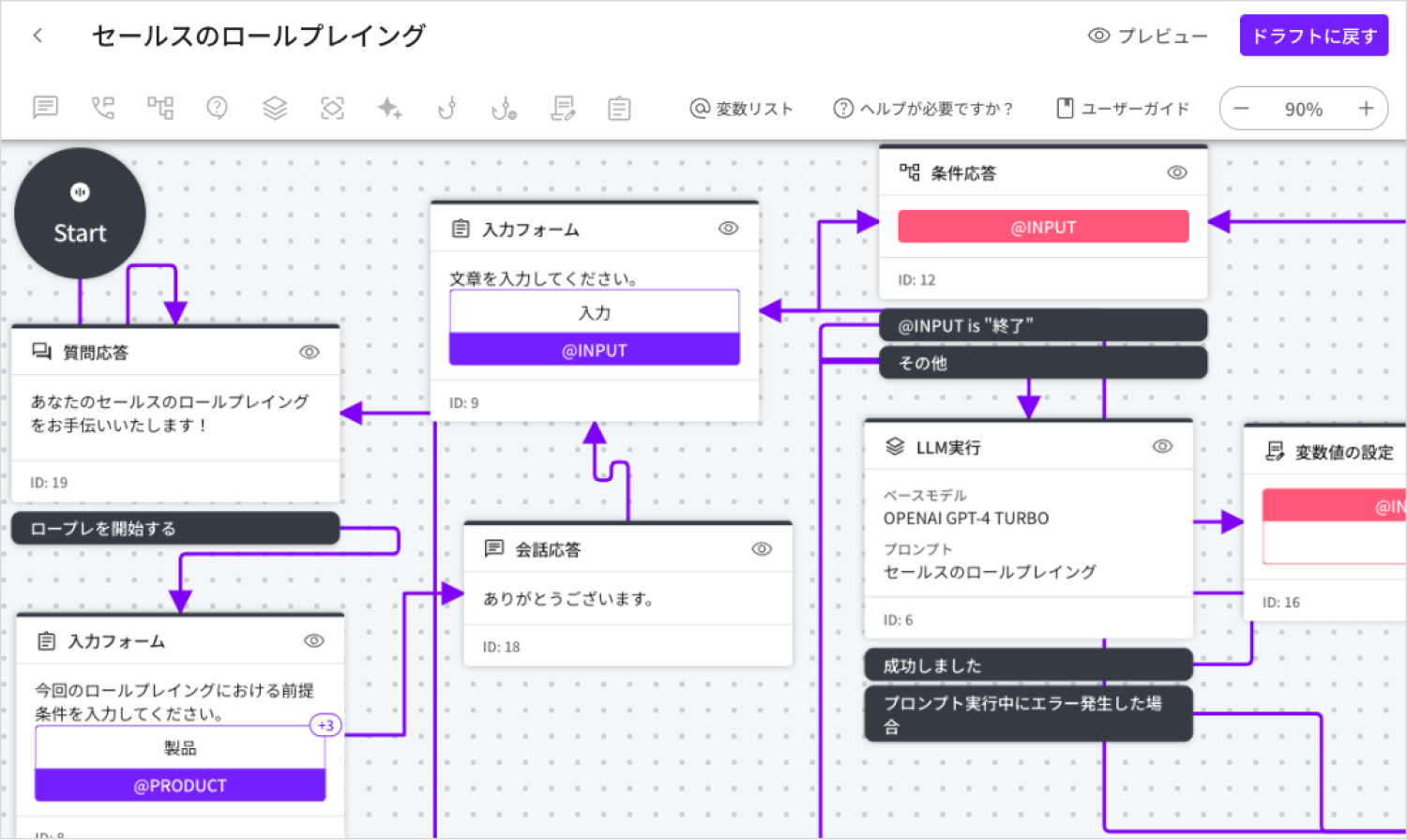Image resolution: width=1407 pixels, height=840 pixels.
Task: Toggle eye icon on 条件応答 node
Action: point(1177,172)
